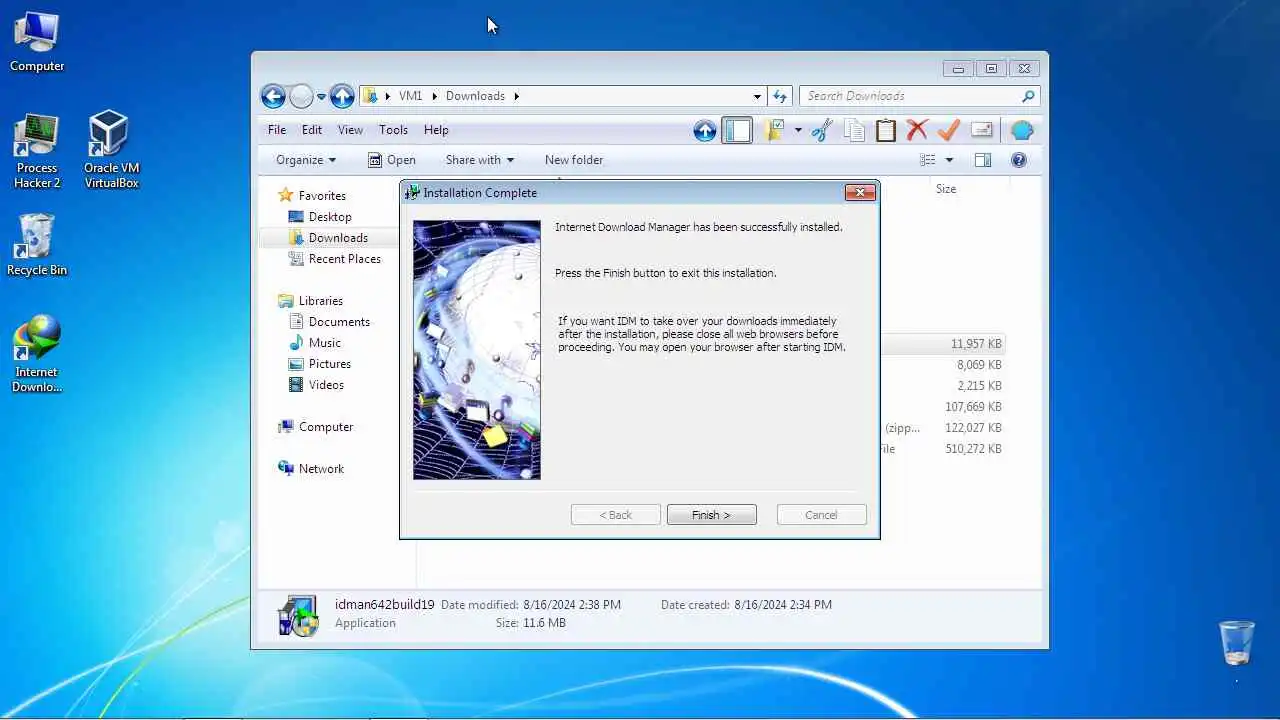Click the Finish > button
1280x720 pixels.
click(712, 515)
